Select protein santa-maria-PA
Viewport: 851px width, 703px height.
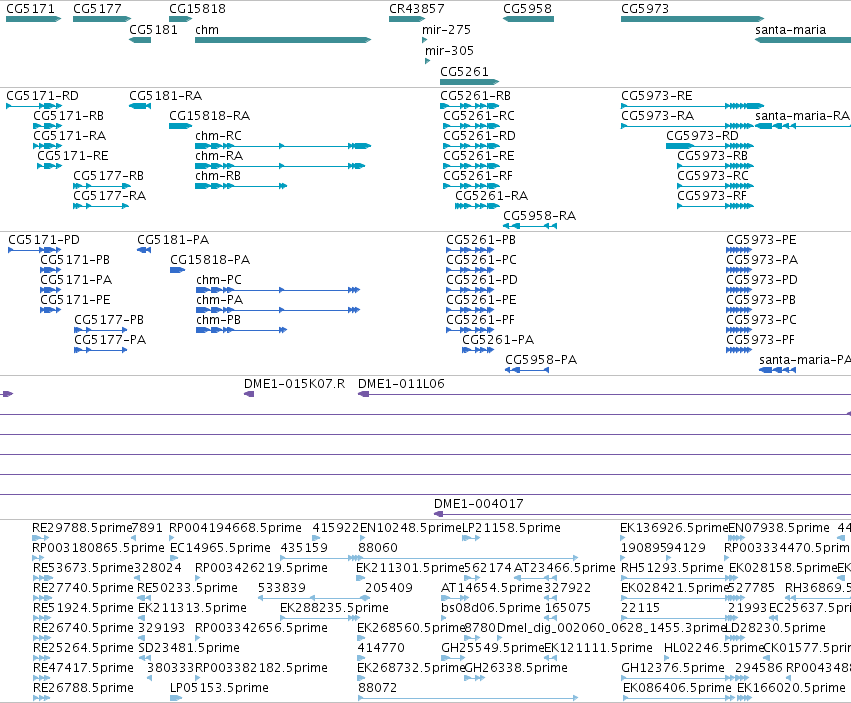coord(778,370)
